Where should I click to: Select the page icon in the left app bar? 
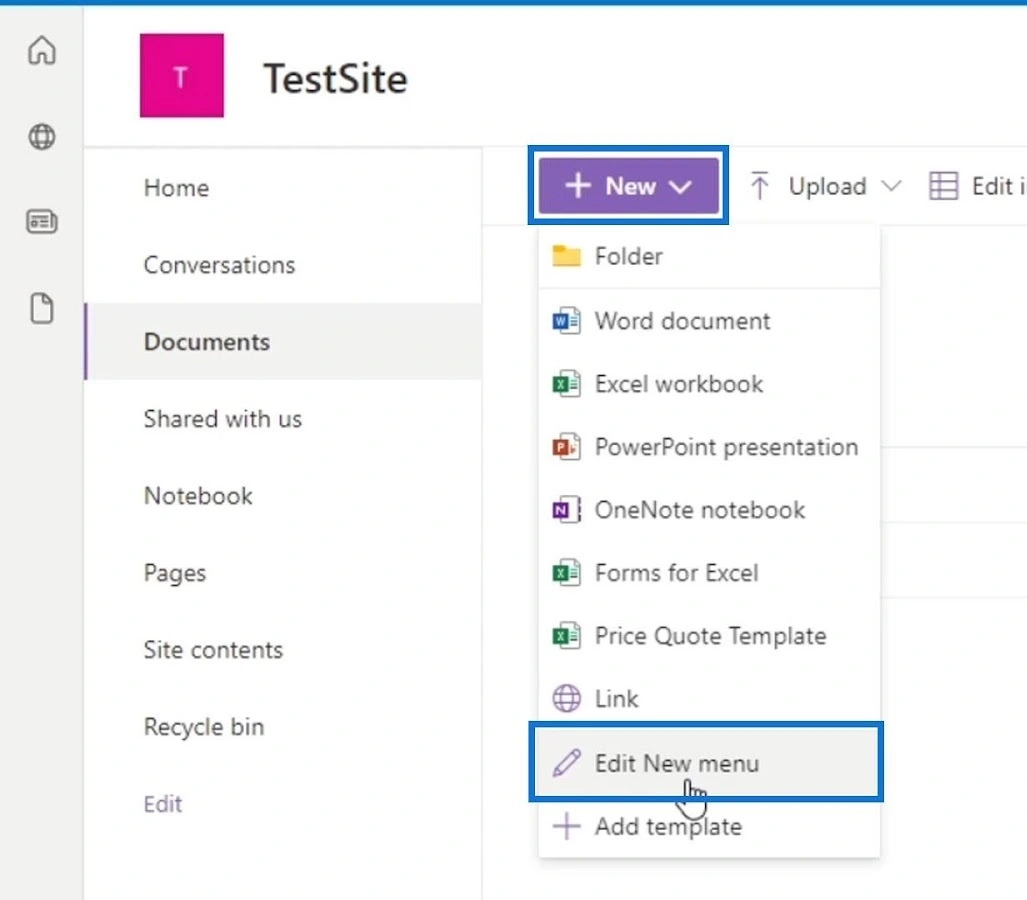click(x=41, y=308)
